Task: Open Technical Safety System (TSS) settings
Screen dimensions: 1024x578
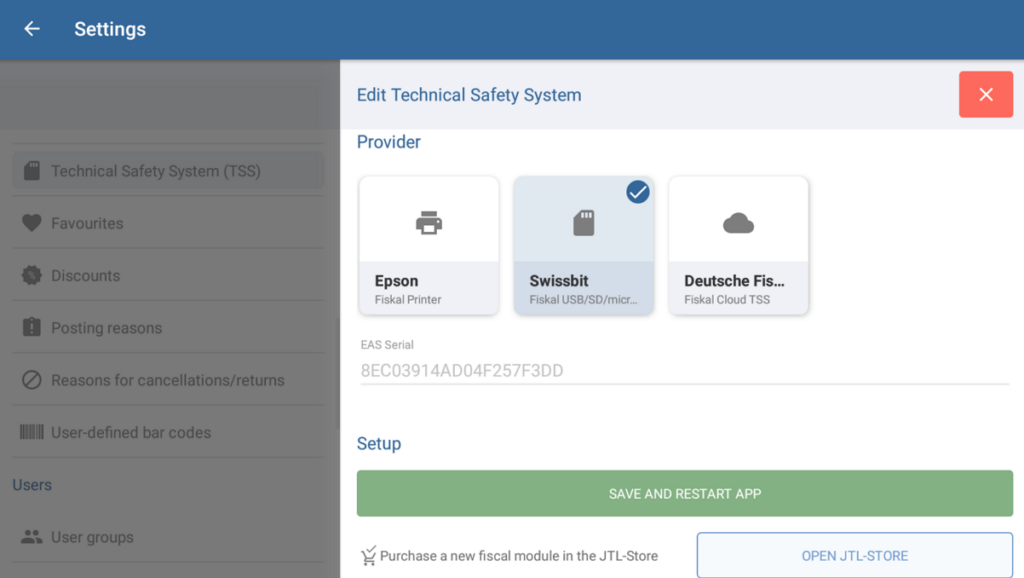Action: click(x=156, y=171)
